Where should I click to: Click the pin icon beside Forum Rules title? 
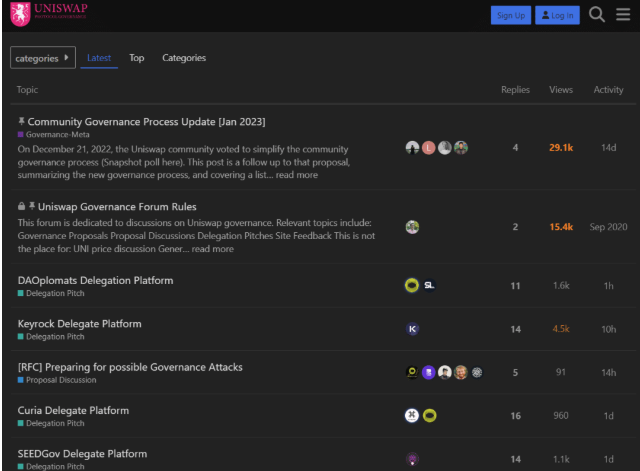click(32, 206)
